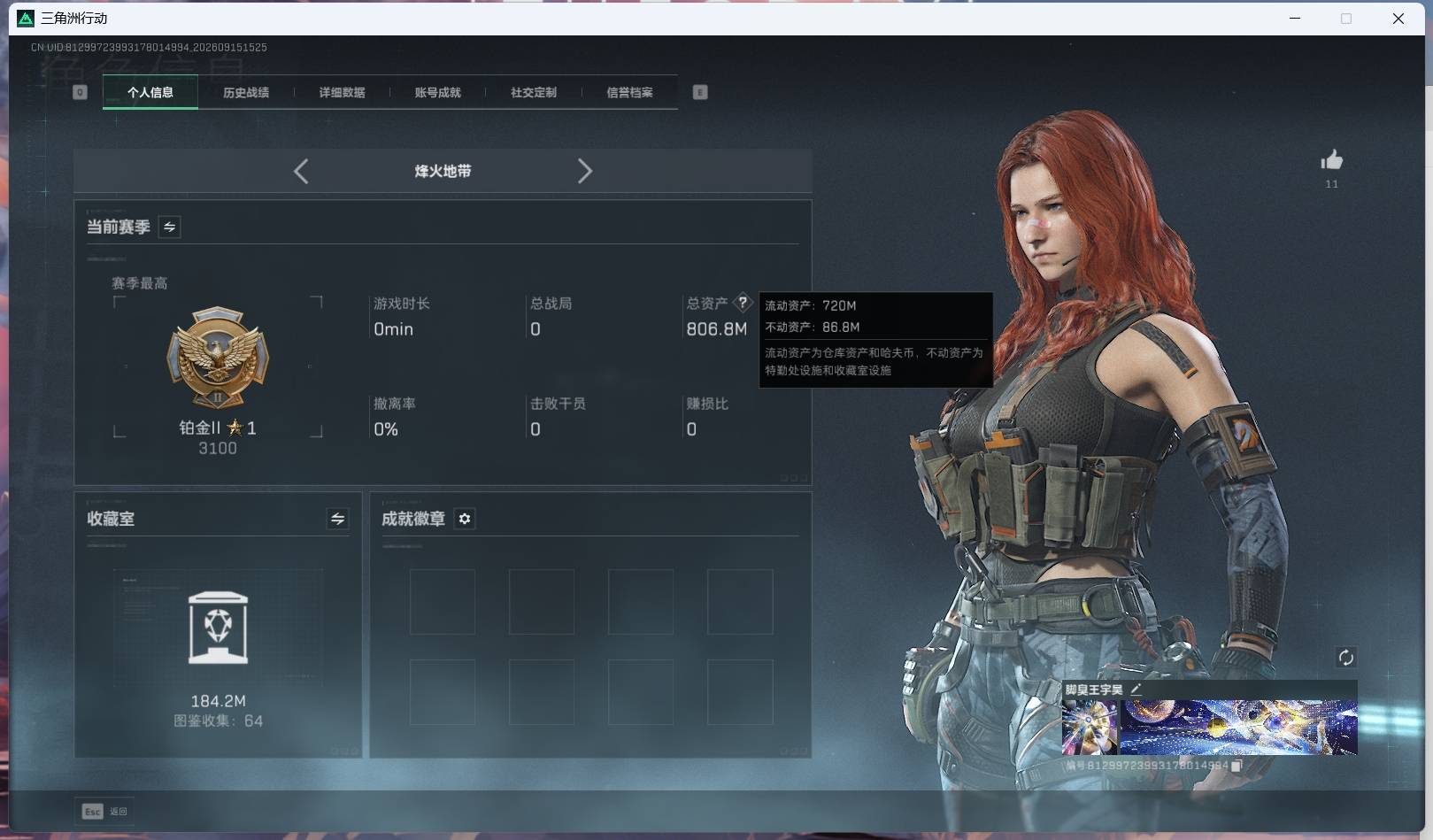Click the 流动资产: 720M tooltip line

[811, 305]
